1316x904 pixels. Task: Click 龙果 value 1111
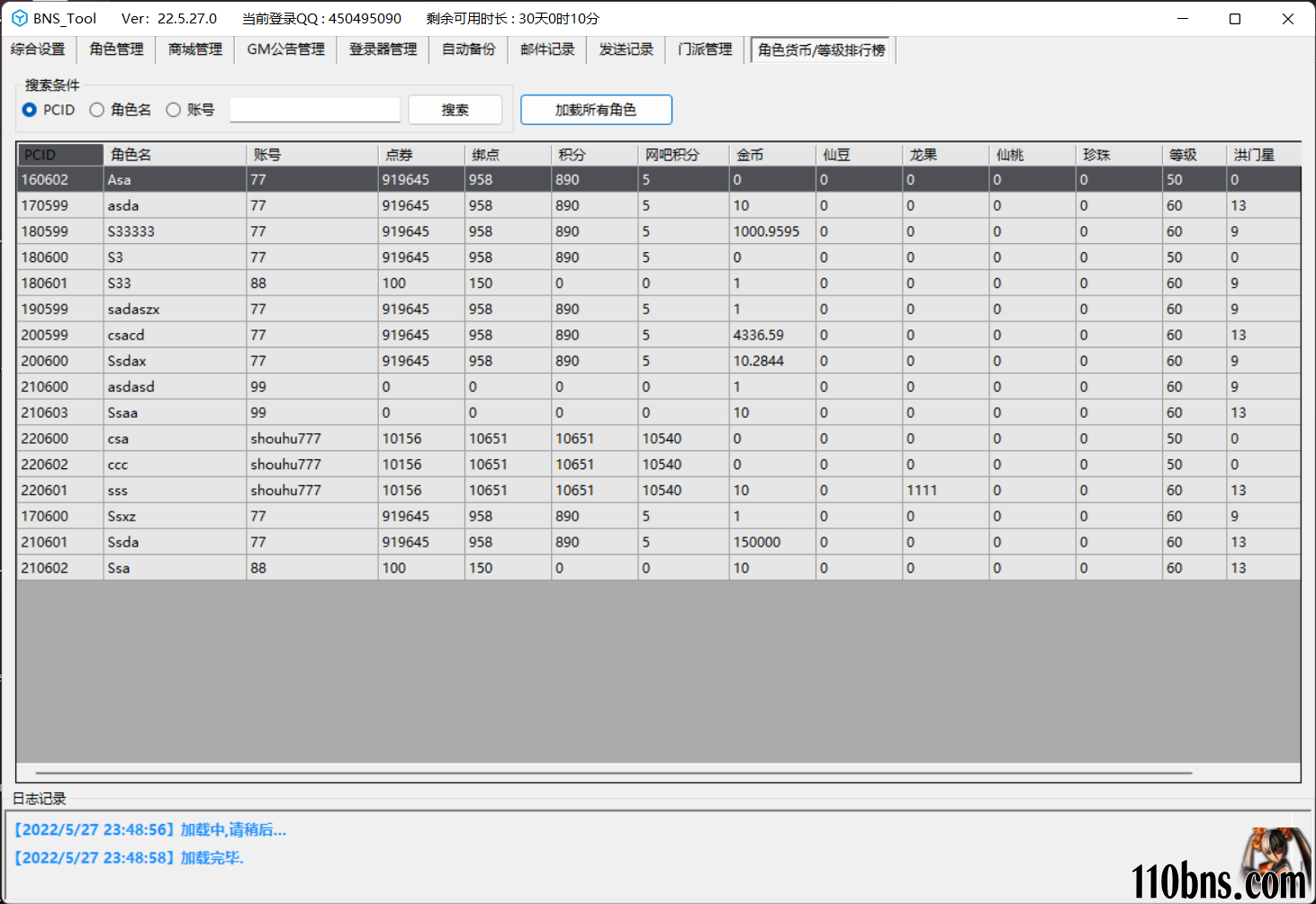click(946, 491)
